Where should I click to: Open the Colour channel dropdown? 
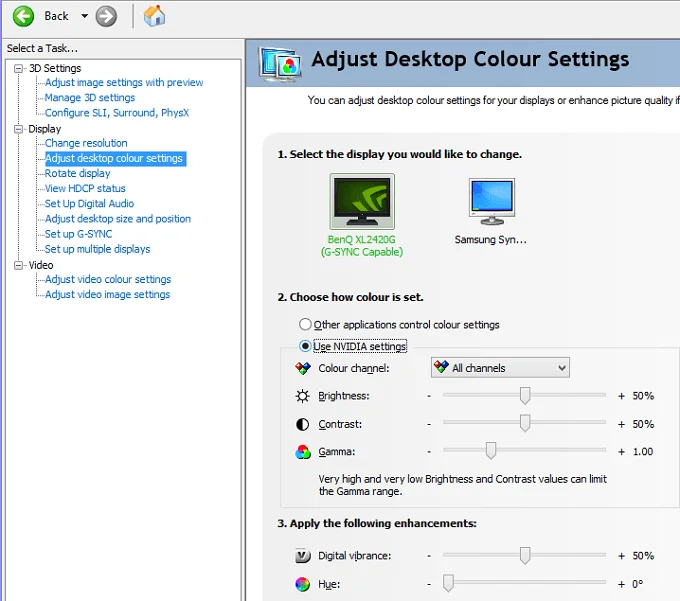tap(500, 368)
